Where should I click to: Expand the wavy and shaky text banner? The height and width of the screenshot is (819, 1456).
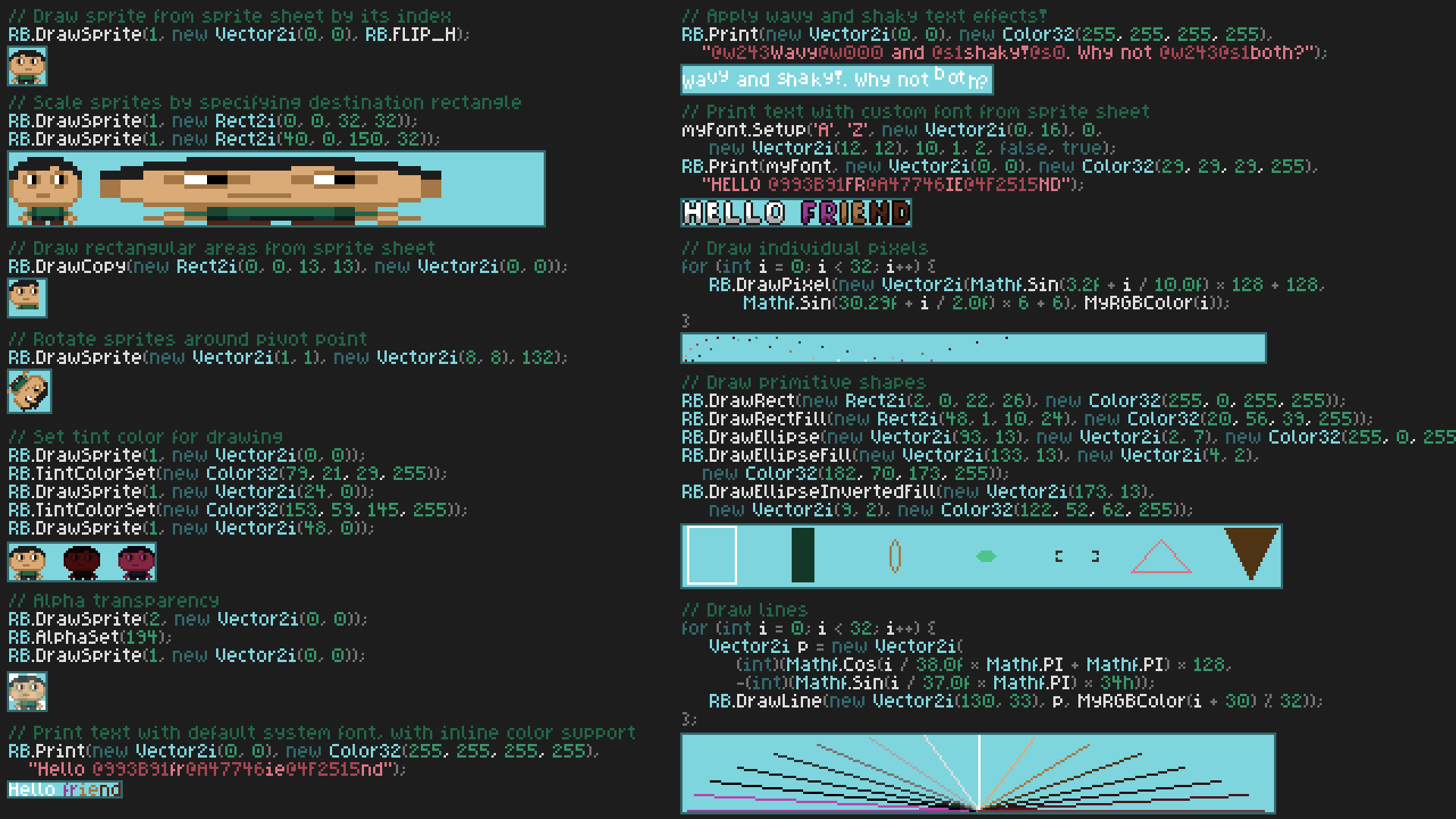coord(834,79)
